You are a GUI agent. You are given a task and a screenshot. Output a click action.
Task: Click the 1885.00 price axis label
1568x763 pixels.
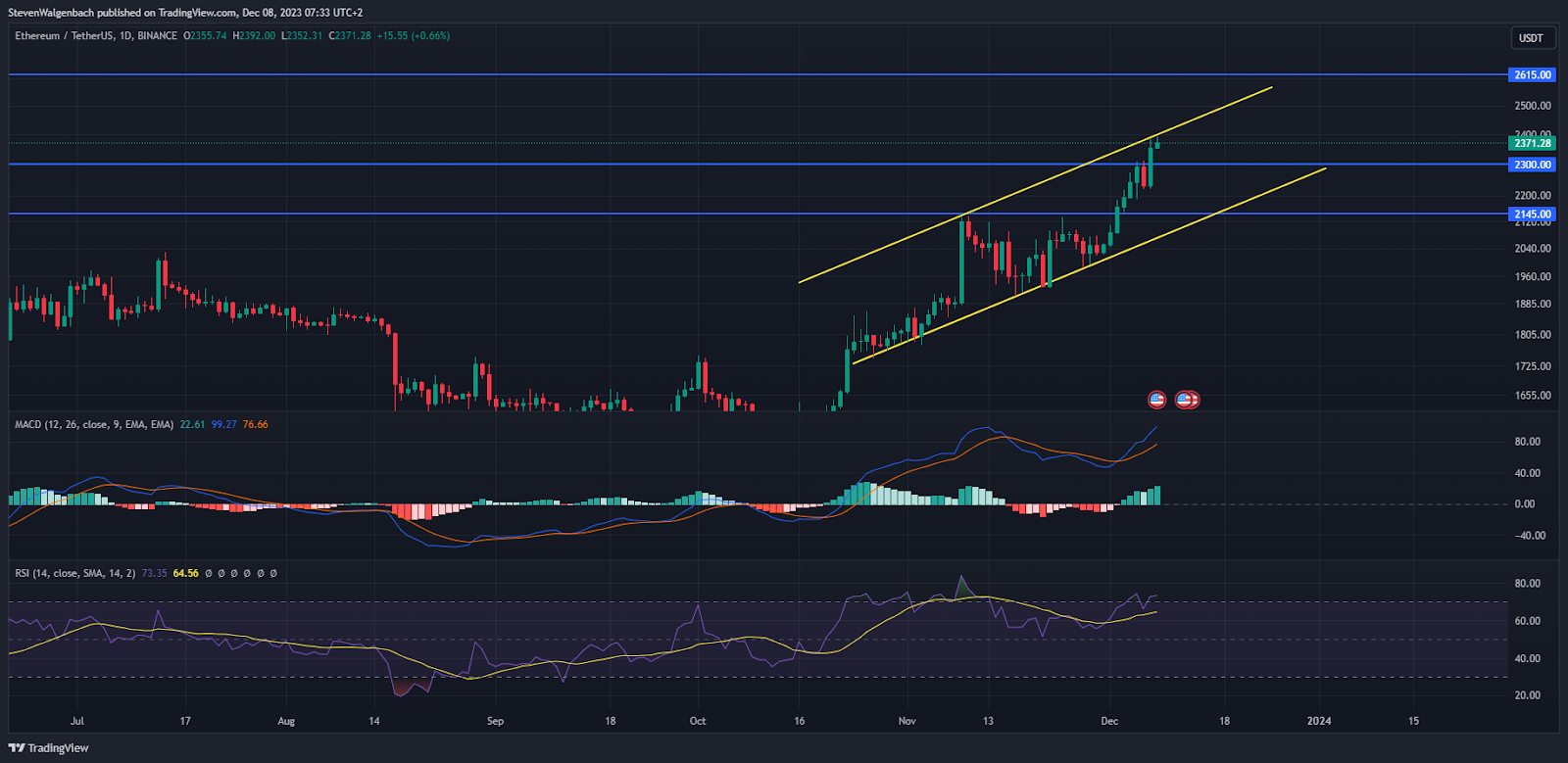(1533, 305)
